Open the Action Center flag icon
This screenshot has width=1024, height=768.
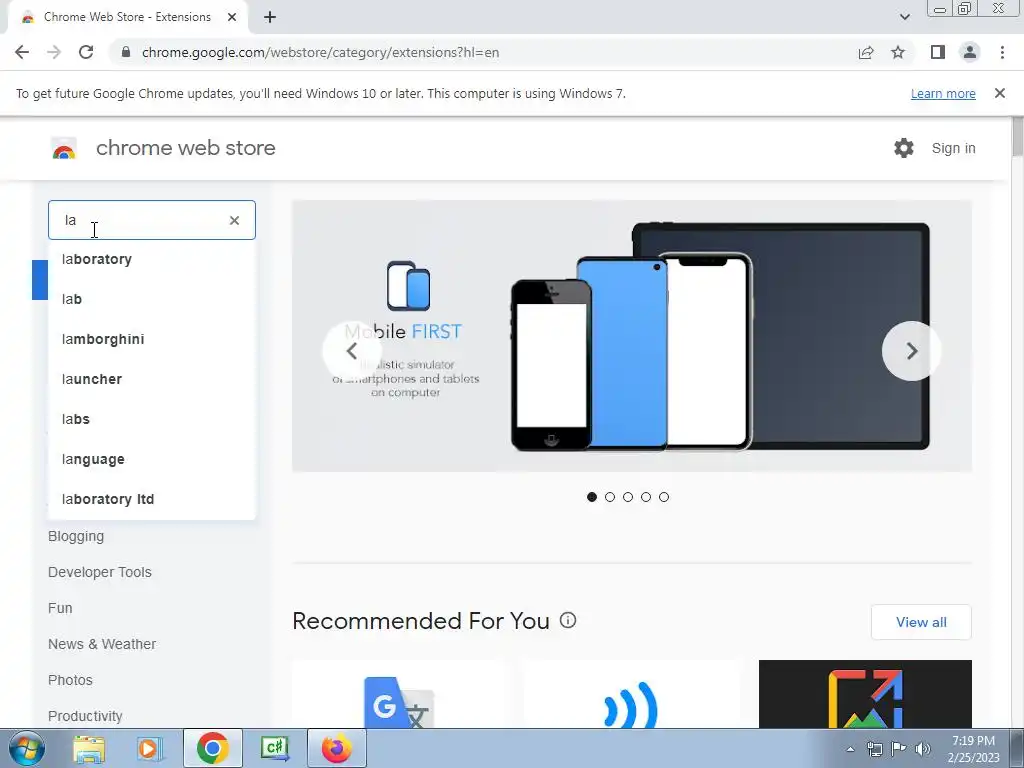[x=899, y=749]
